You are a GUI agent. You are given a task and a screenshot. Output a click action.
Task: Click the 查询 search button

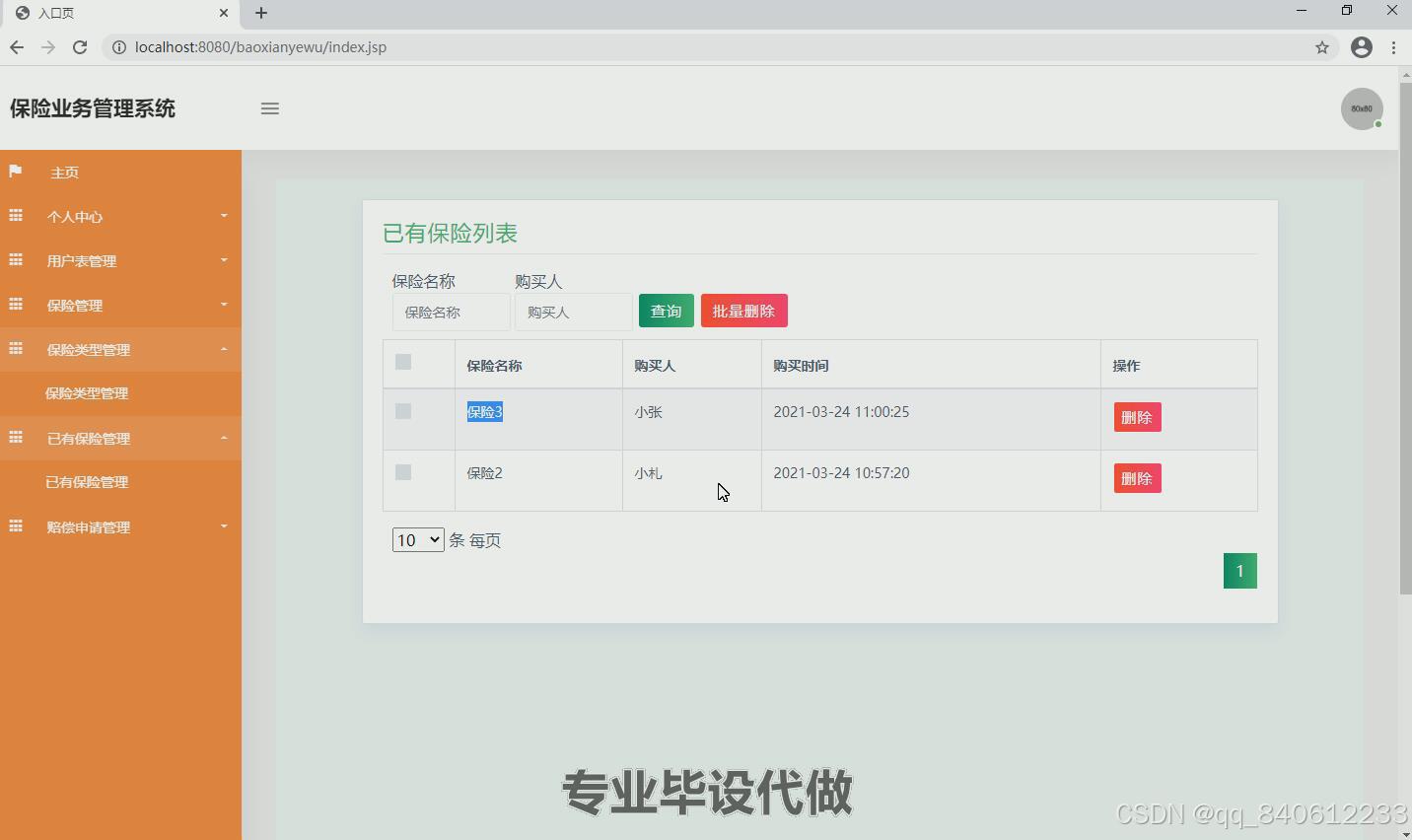[666, 310]
